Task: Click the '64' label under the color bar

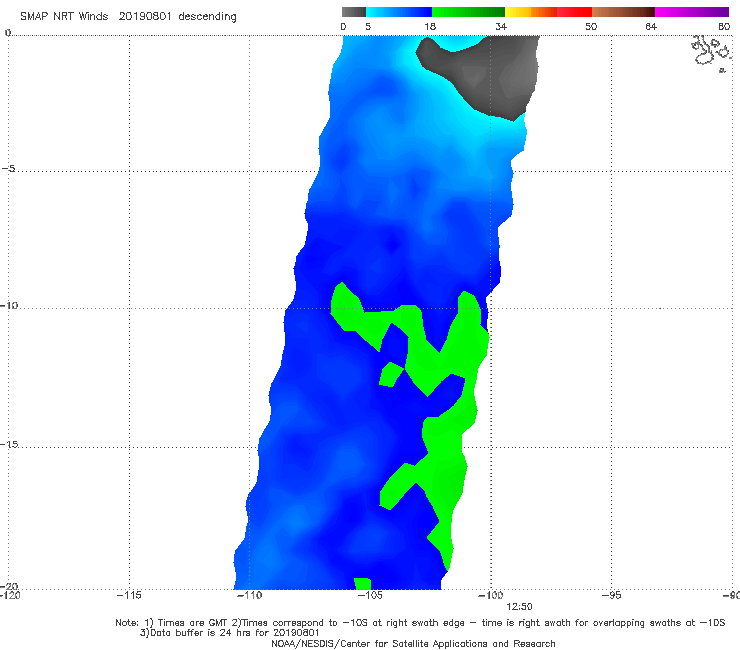Action: click(651, 26)
